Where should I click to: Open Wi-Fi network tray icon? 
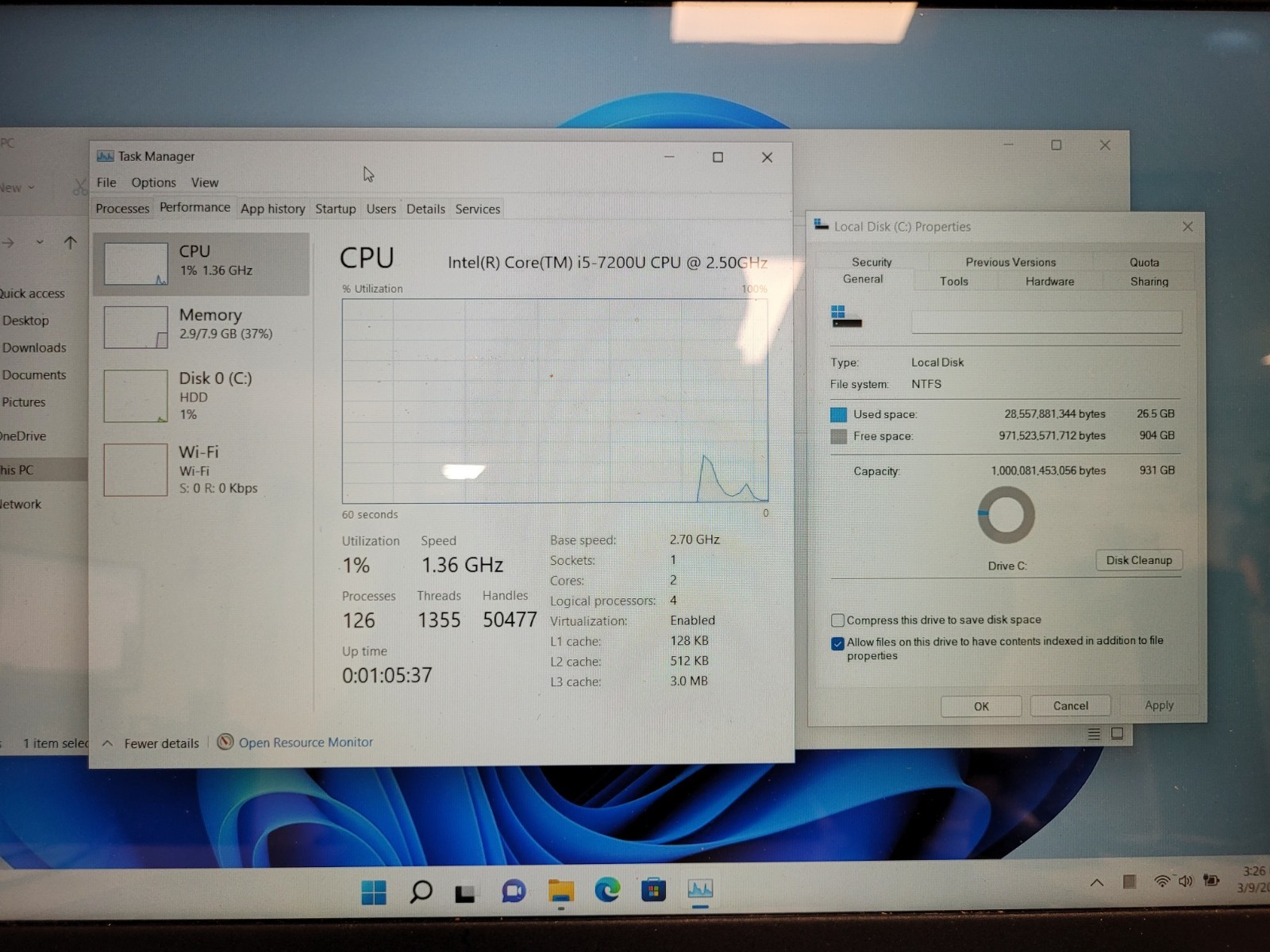(x=1162, y=881)
